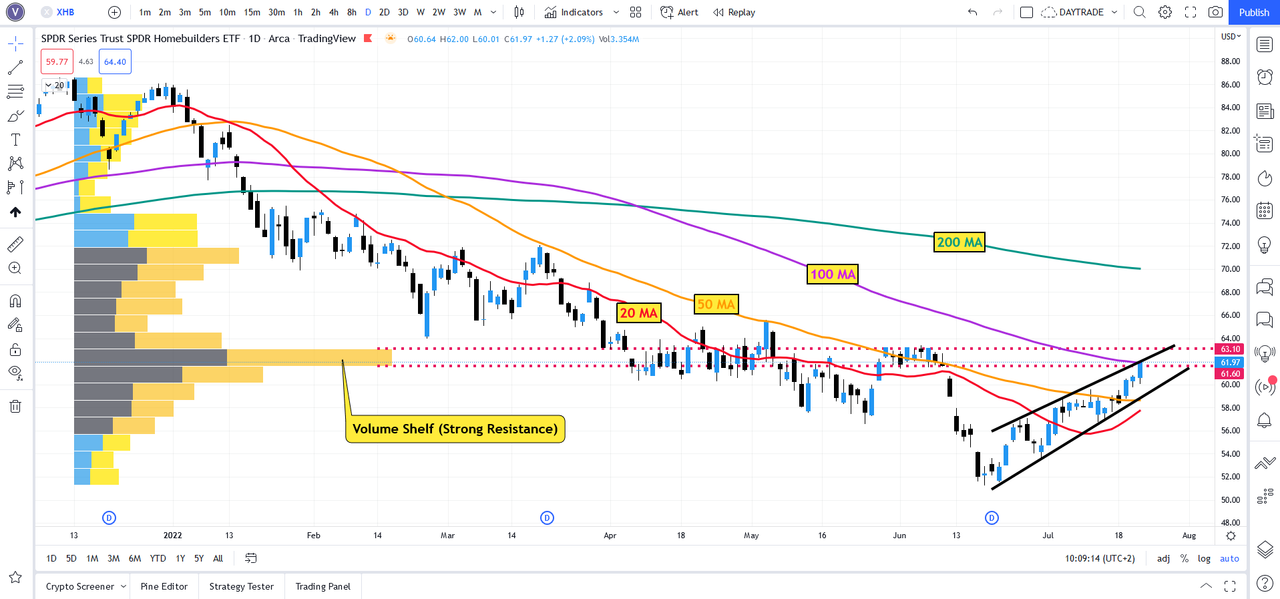
Task: Toggle percent scale on price axis
Action: pyautogui.click(x=1184, y=558)
